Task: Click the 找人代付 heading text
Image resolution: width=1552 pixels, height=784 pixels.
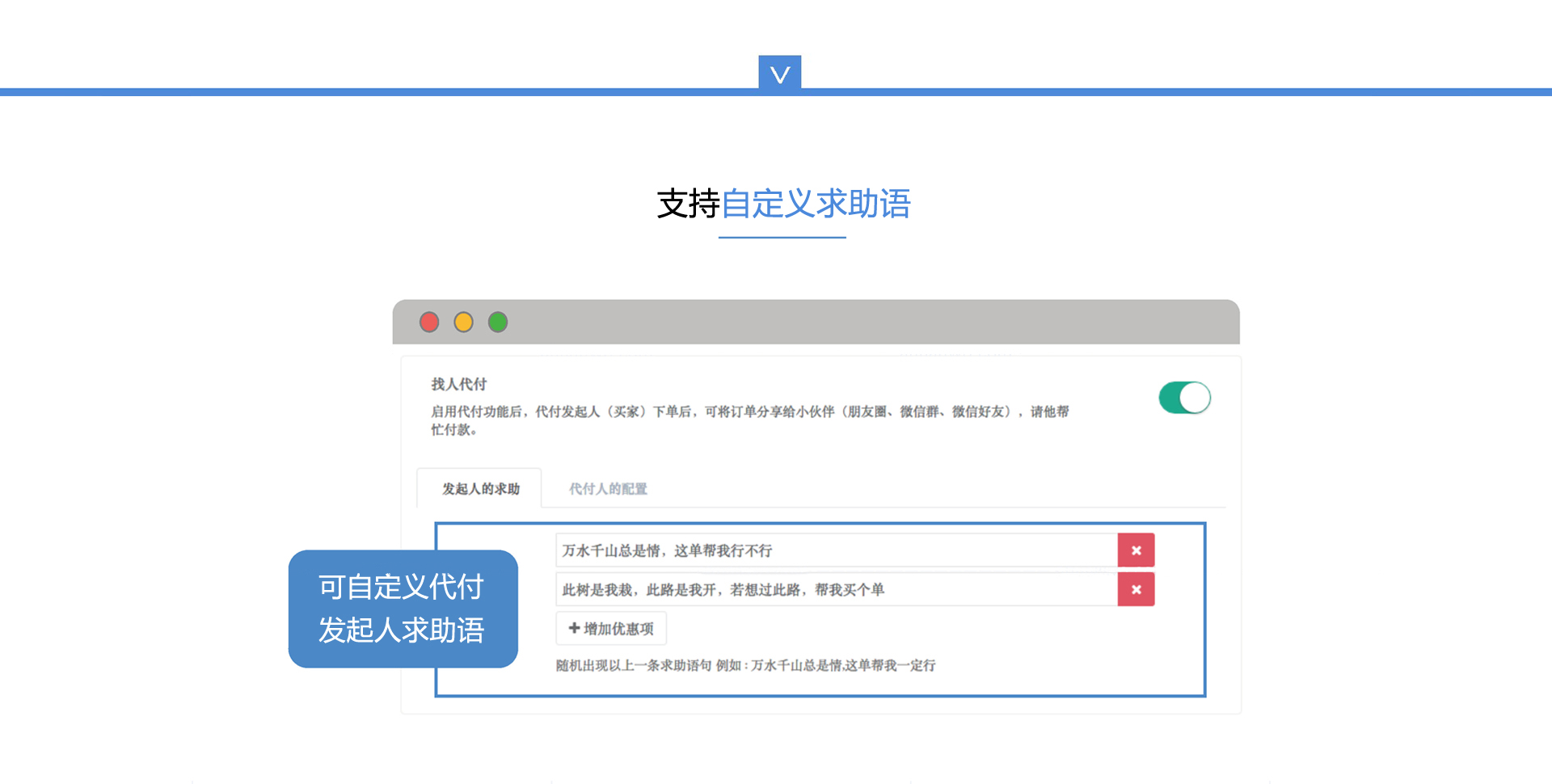Action: 458,384
